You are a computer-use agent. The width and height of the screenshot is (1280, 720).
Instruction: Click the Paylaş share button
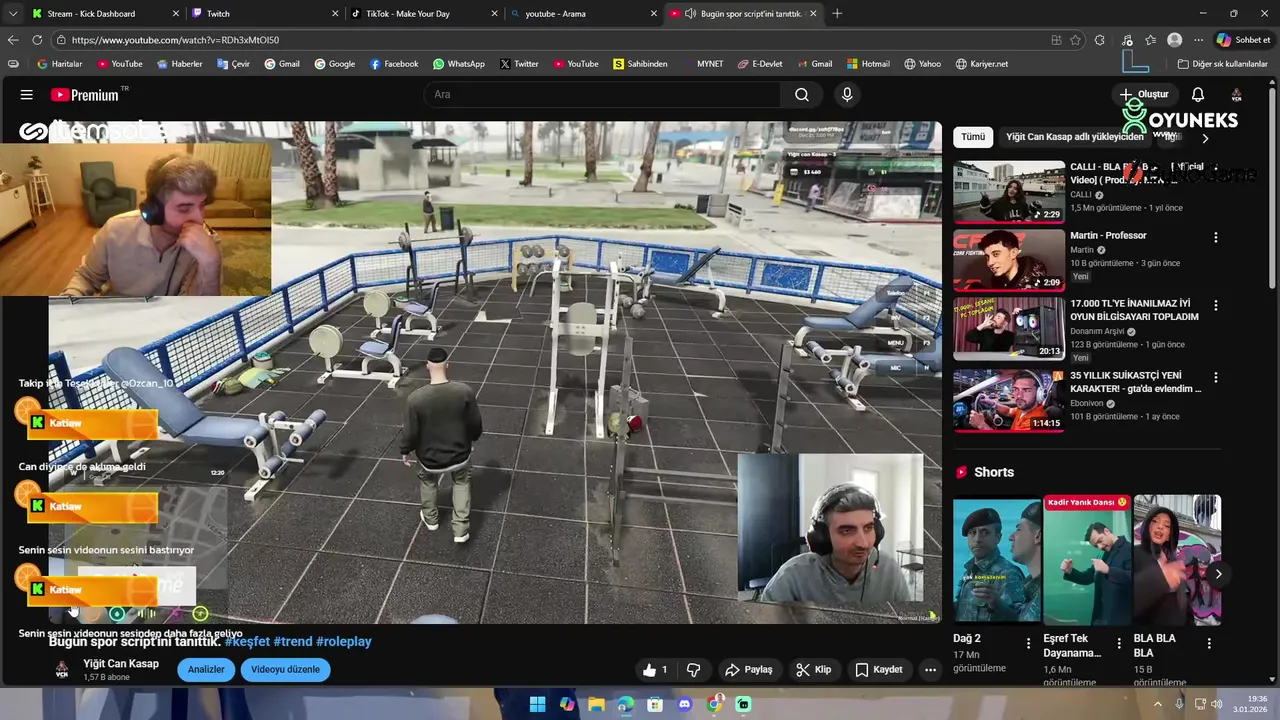[x=748, y=670]
